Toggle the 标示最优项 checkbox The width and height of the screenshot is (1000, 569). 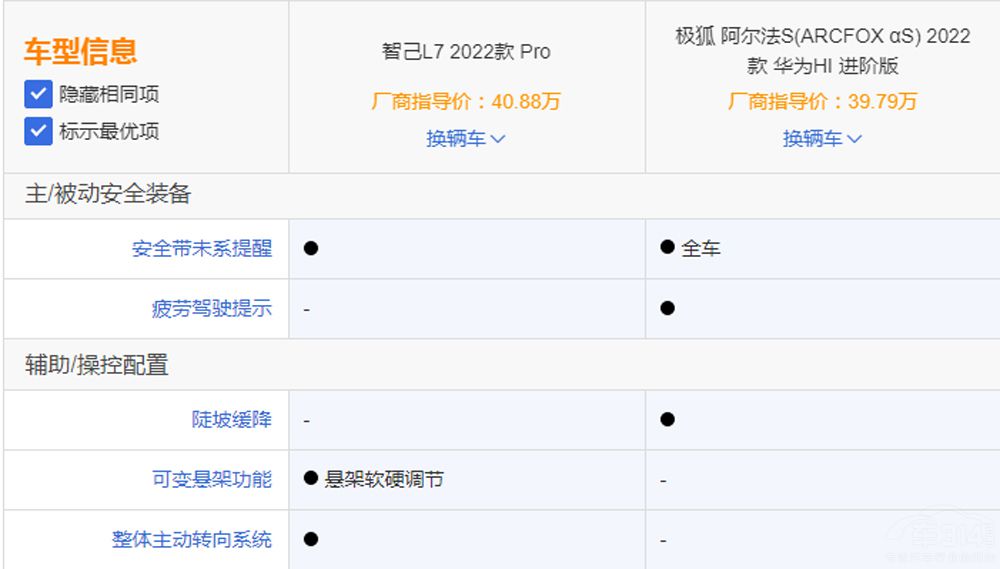tap(38, 131)
